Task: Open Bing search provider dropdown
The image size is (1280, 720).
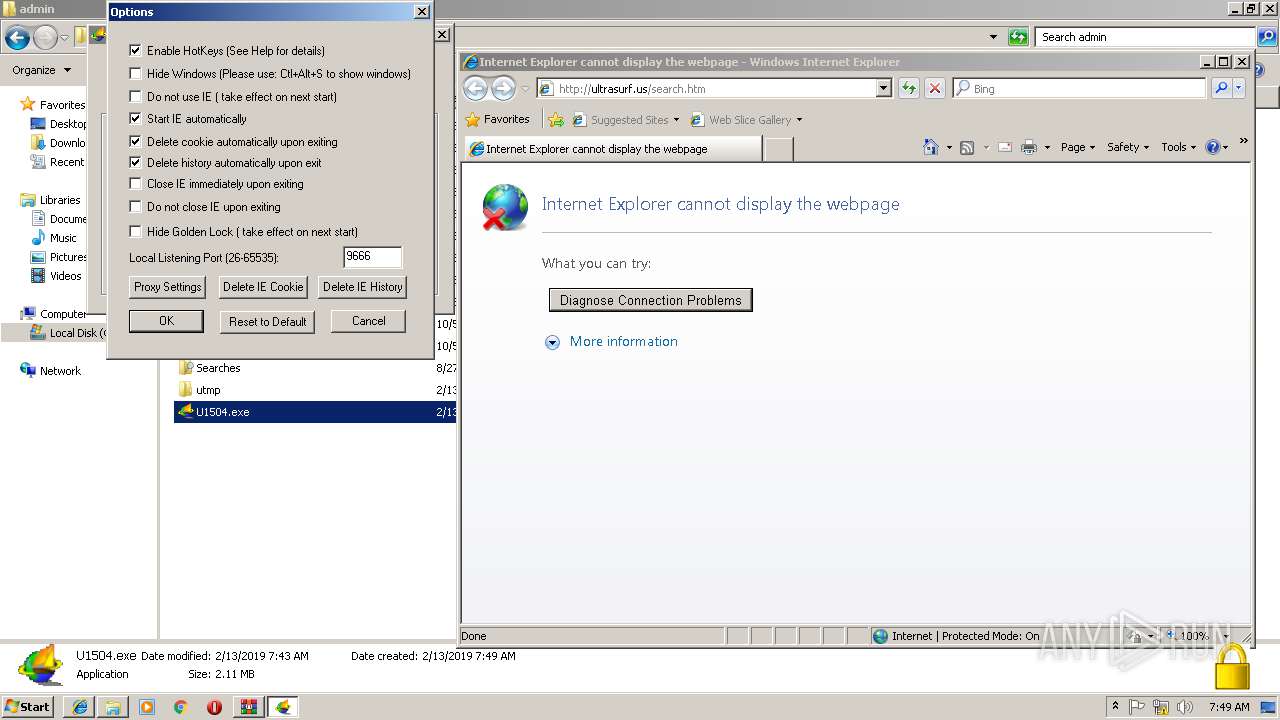Action: [x=1239, y=88]
